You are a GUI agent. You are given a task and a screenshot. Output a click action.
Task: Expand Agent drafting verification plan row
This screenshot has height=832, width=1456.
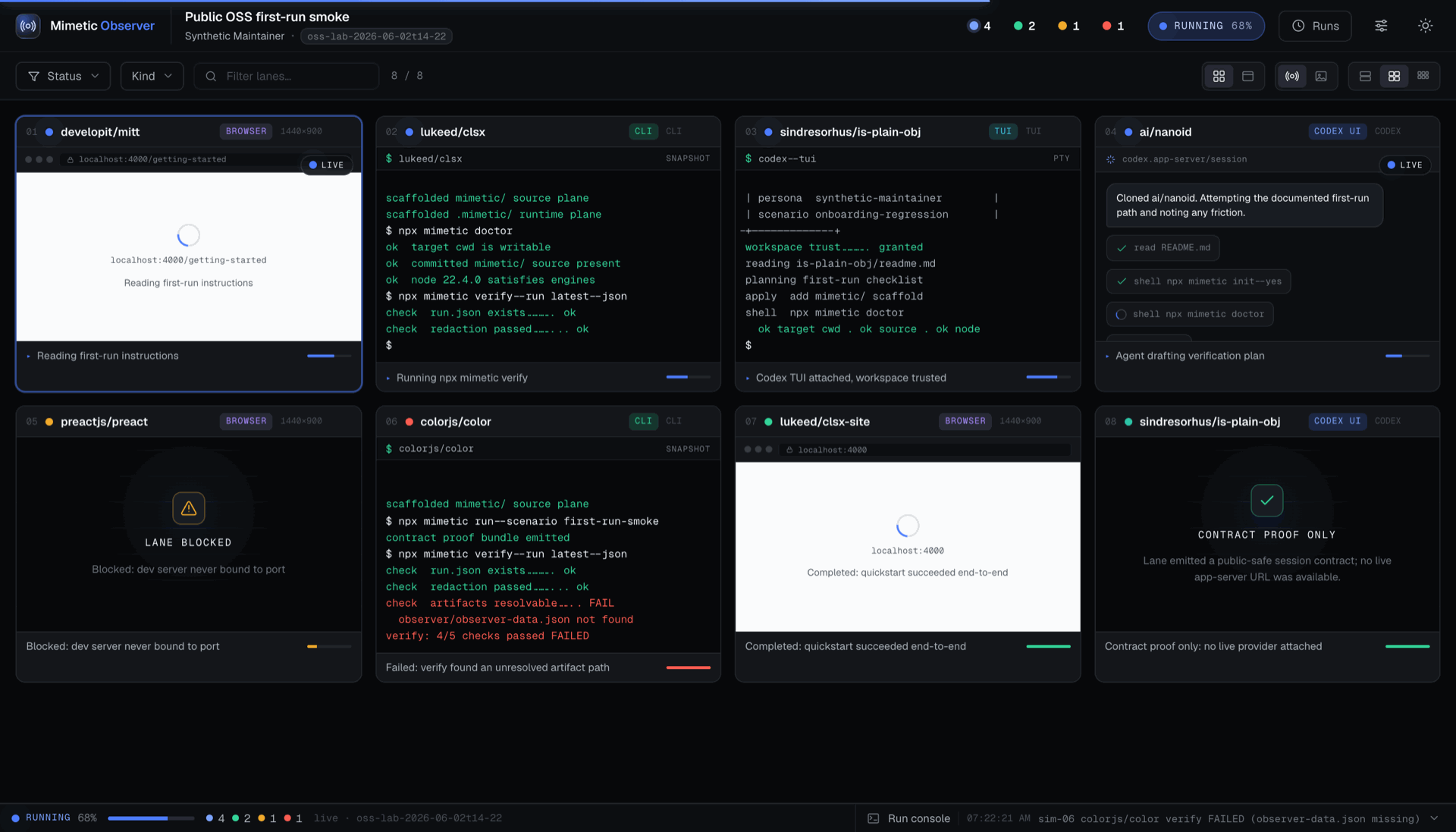(1267, 356)
